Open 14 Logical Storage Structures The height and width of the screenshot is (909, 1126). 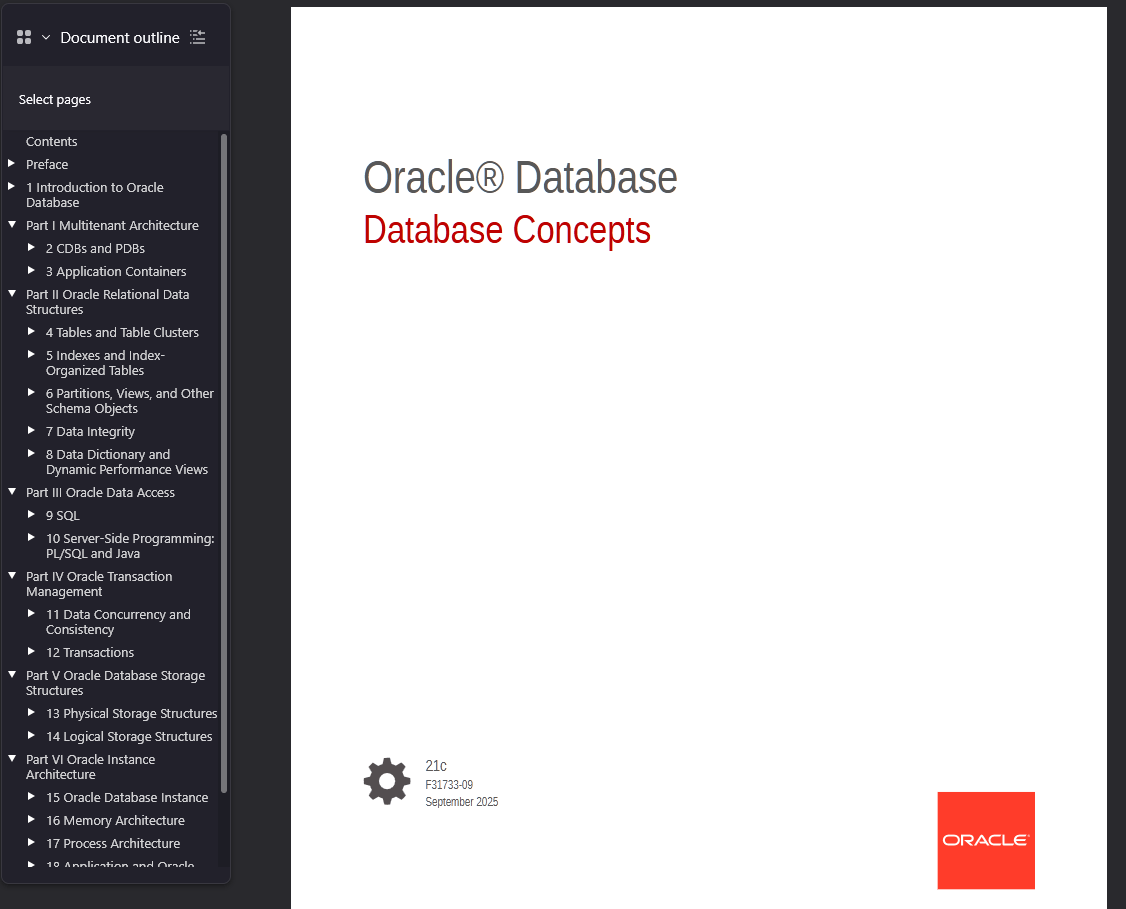(128, 736)
